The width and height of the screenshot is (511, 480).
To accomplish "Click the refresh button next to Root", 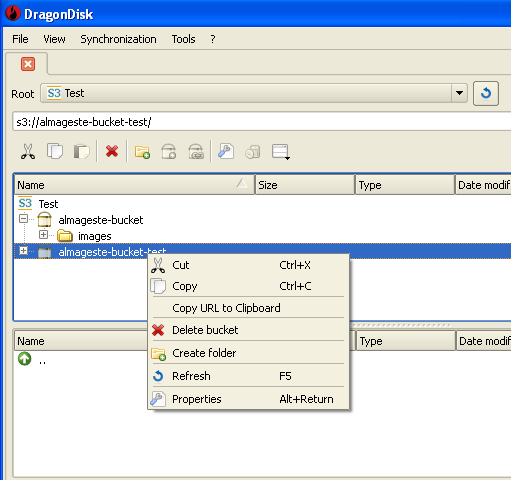I will coord(486,93).
